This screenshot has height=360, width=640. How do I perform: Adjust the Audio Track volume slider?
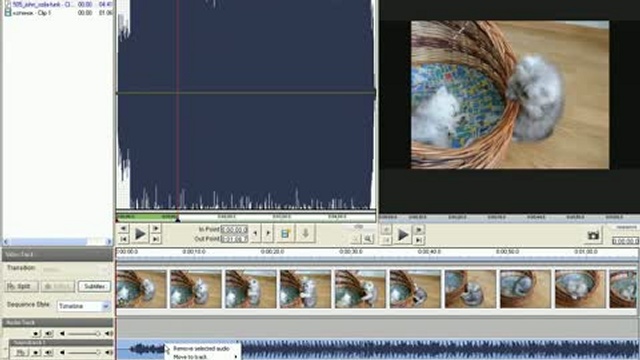pyautogui.click(x=83, y=334)
